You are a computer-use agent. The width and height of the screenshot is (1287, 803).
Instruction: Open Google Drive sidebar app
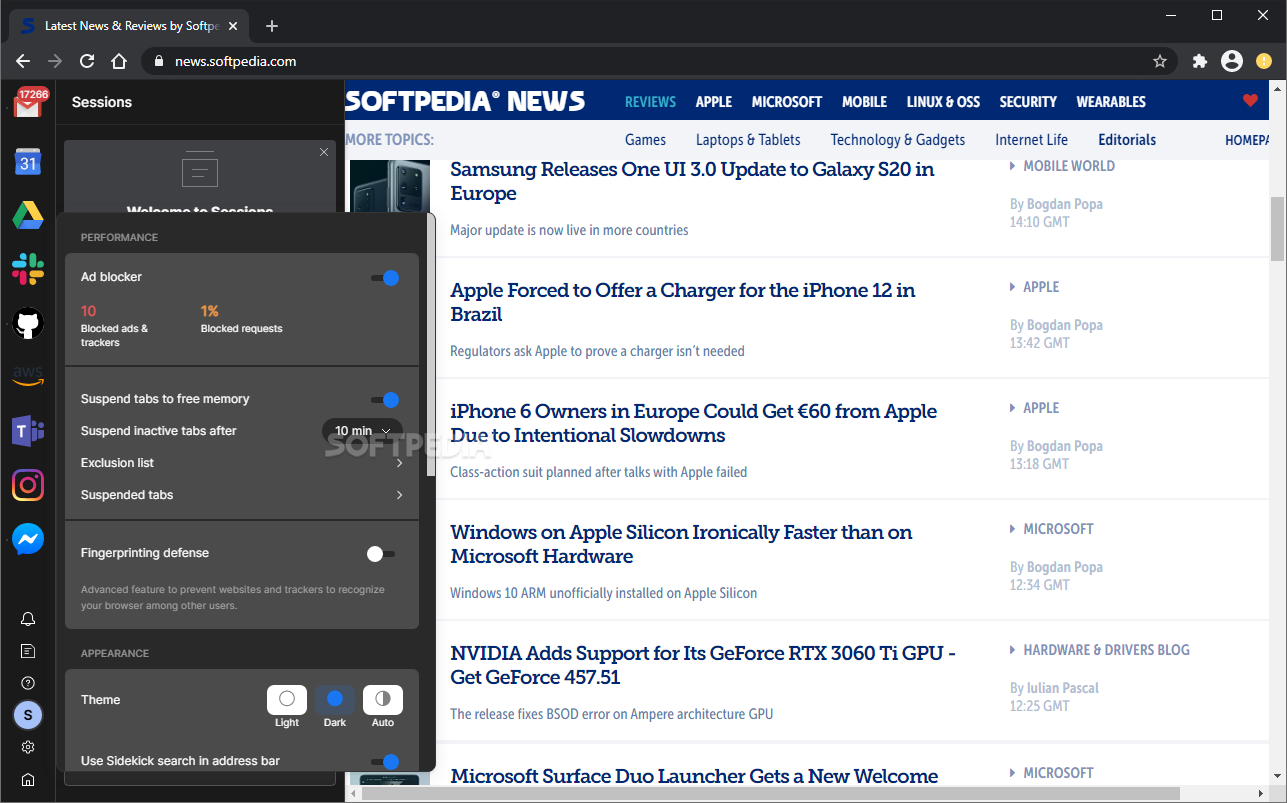pyautogui.click(x=28, y=215)
